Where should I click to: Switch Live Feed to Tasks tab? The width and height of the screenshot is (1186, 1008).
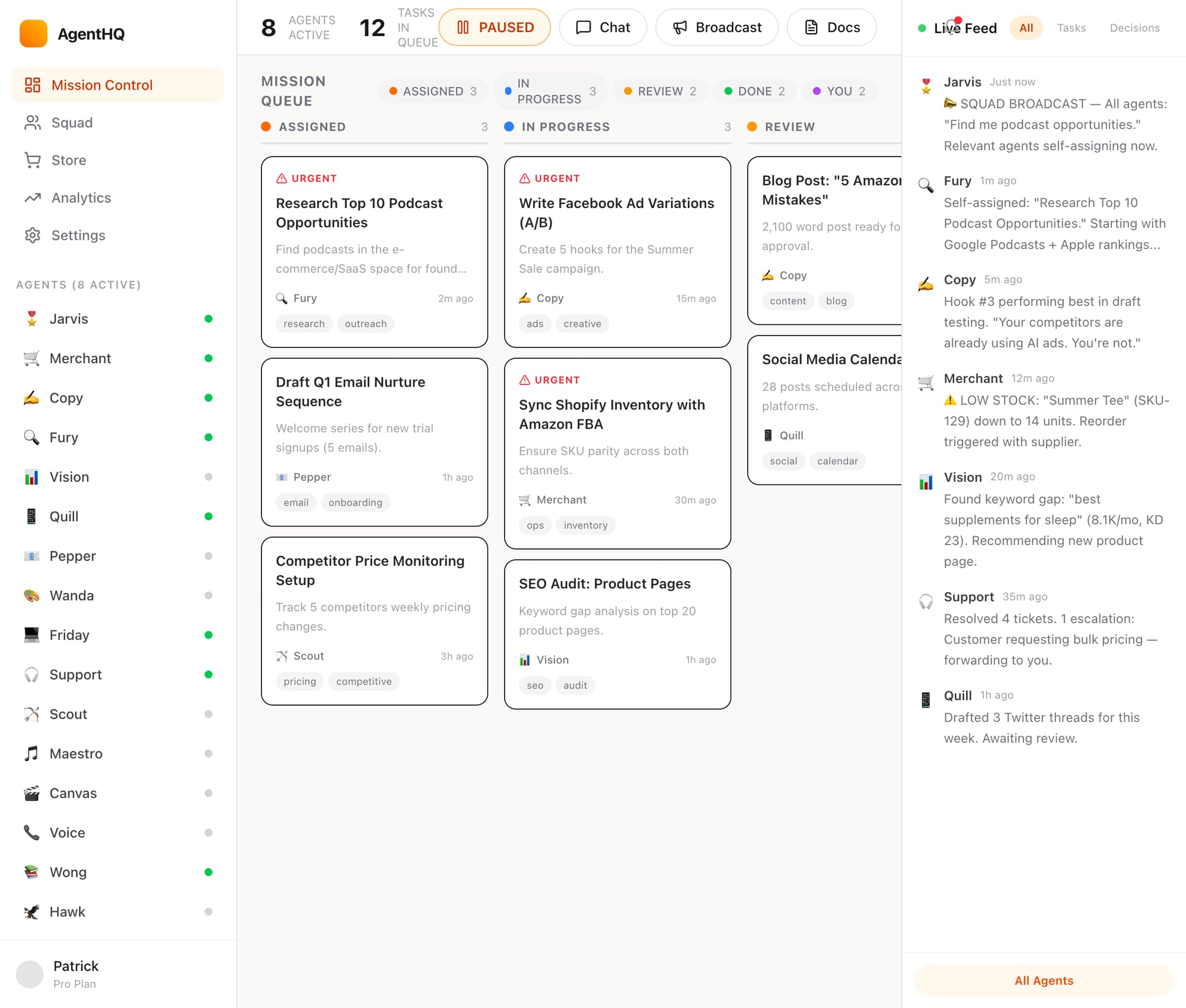pyautogui.click(x=1071, y=28)
